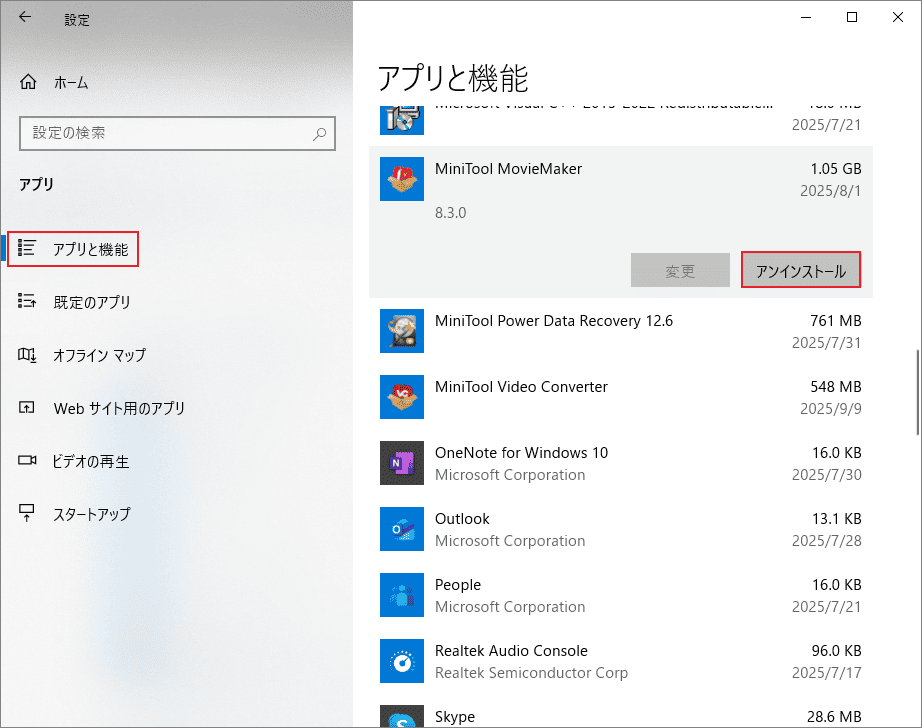Click the Outlook app icon
922x728 pixels.
click(x=402, y=529)
